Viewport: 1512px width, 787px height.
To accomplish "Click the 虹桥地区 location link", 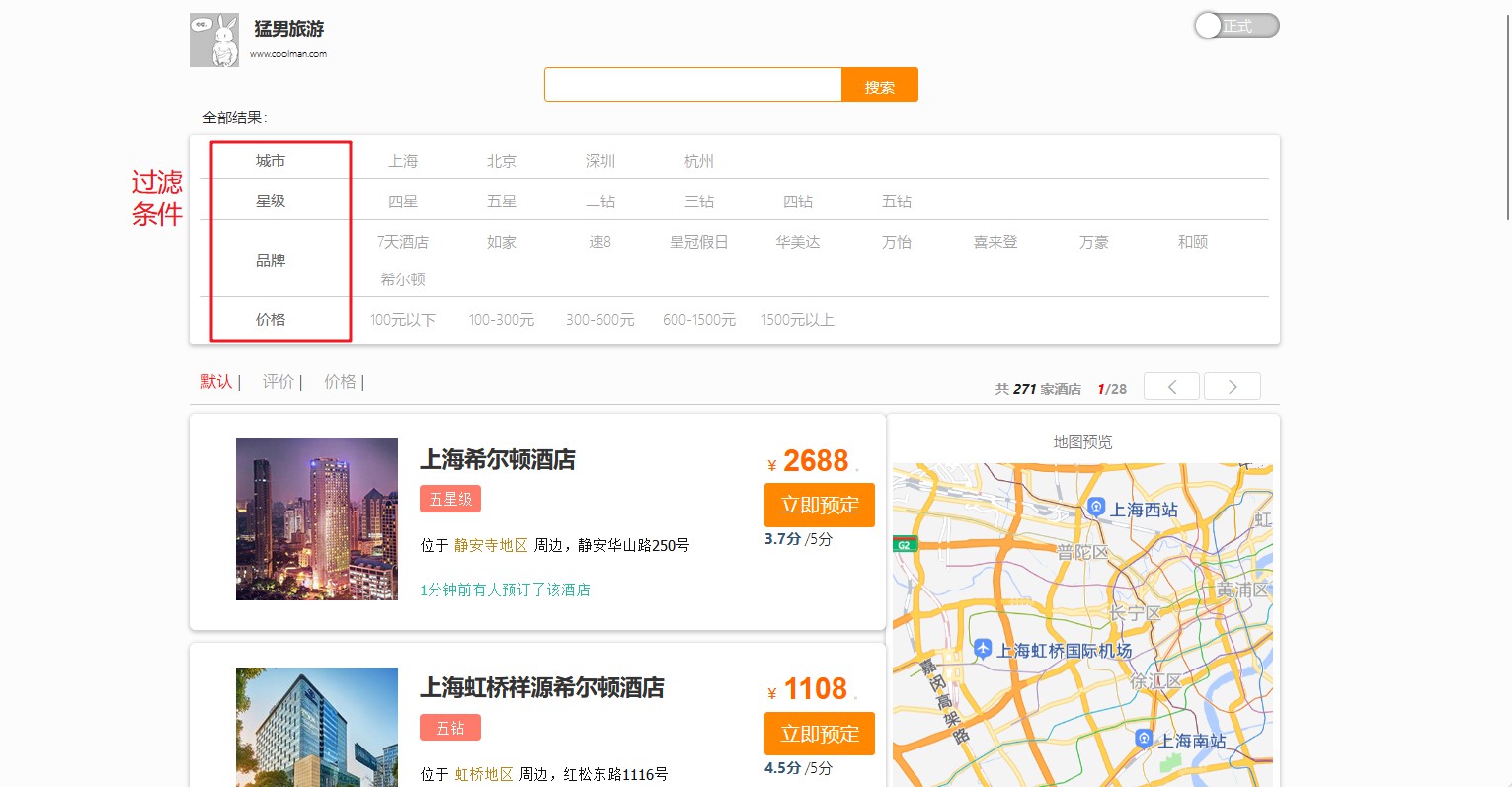I will (x=484, y=774).
